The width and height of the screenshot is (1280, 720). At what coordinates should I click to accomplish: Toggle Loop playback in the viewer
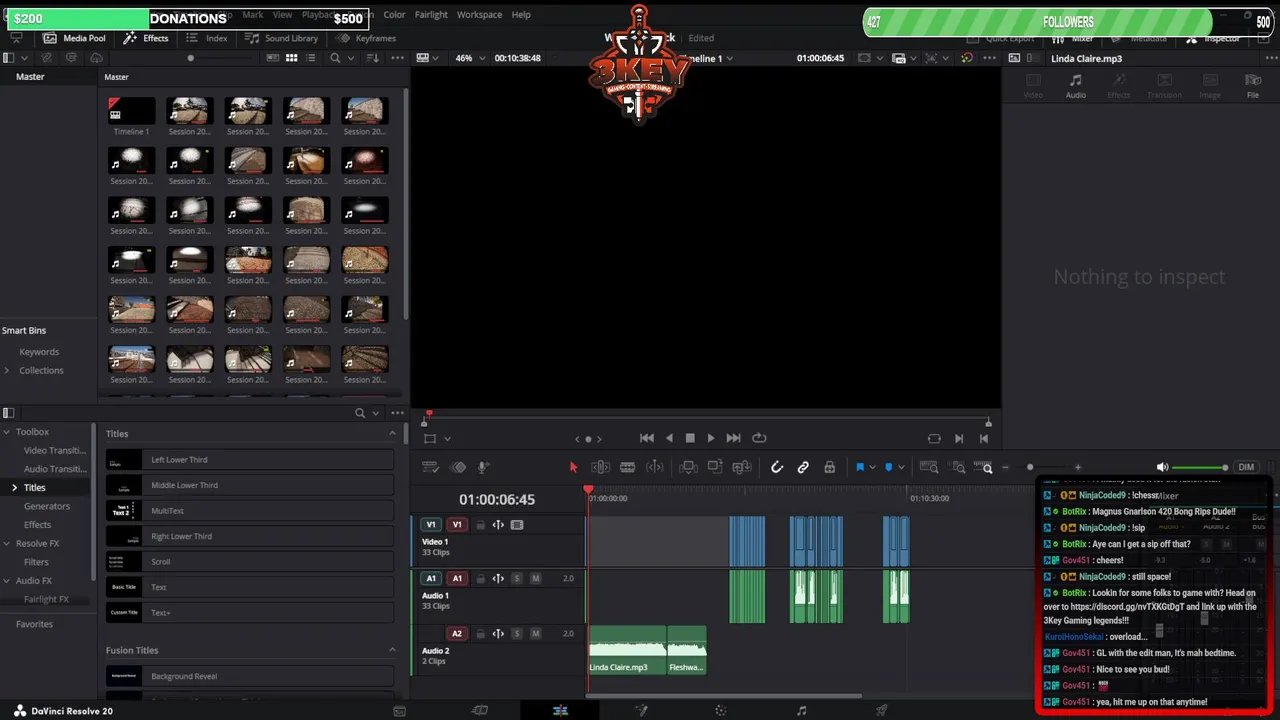pyautogui.click(x=759, y=438)
